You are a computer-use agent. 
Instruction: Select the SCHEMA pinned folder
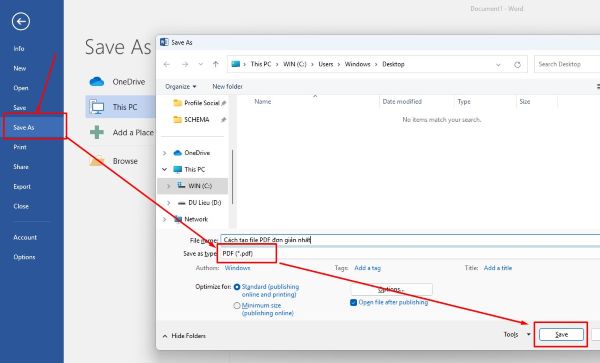tap(197, 120)
